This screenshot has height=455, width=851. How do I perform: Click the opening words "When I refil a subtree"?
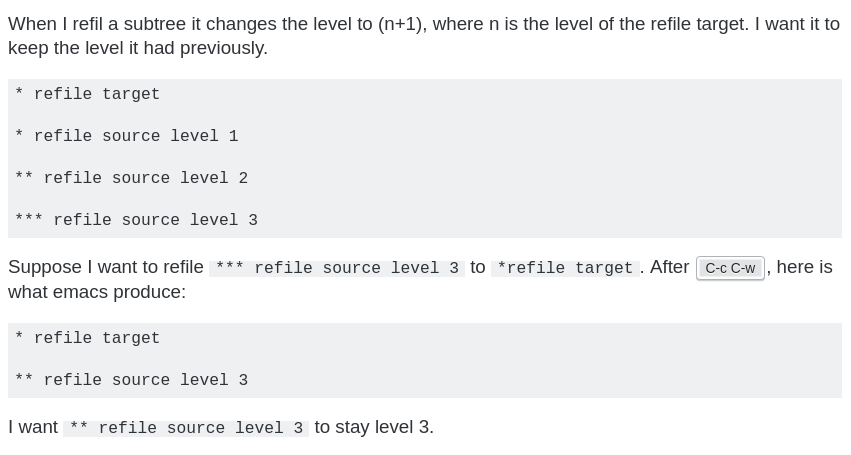[x=103, y=23]
